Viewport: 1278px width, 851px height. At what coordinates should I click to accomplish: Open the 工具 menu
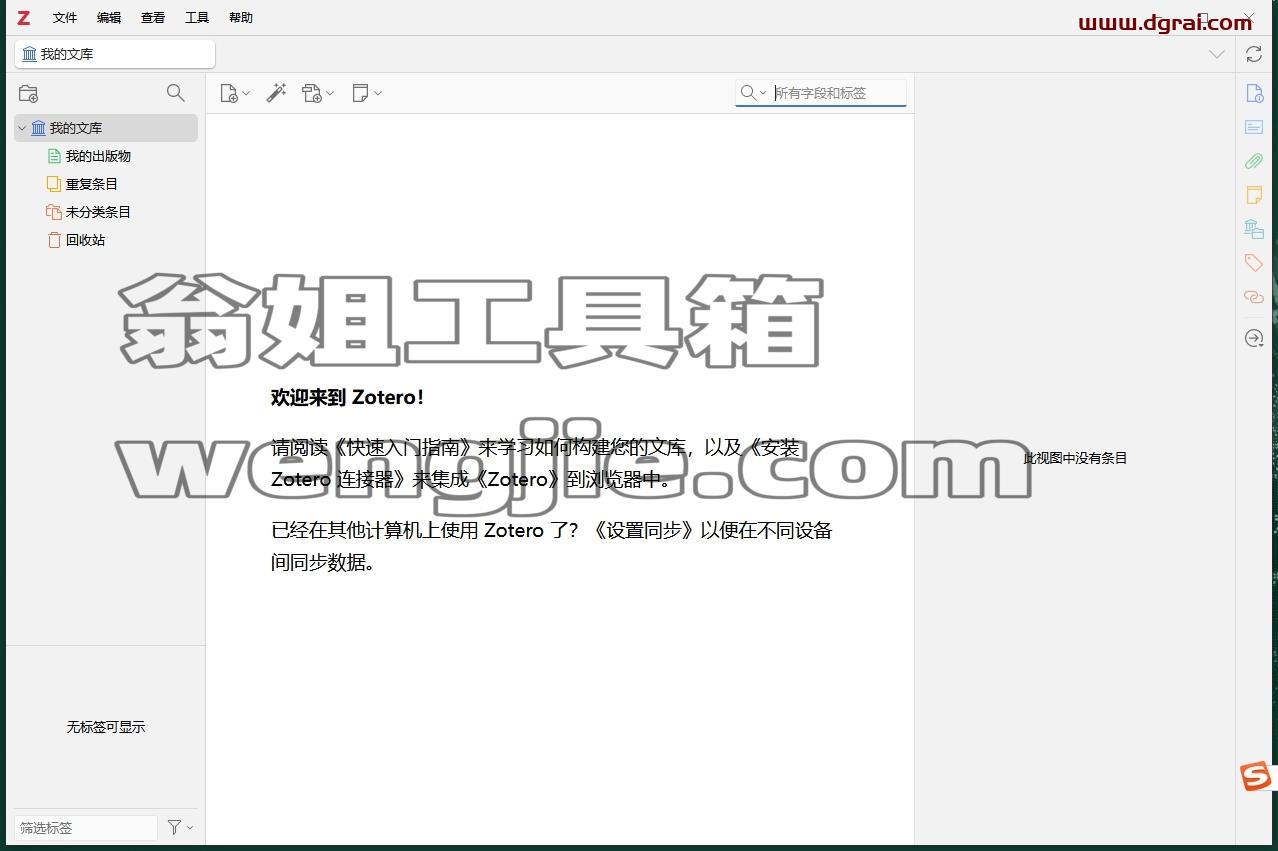[197, 18]
